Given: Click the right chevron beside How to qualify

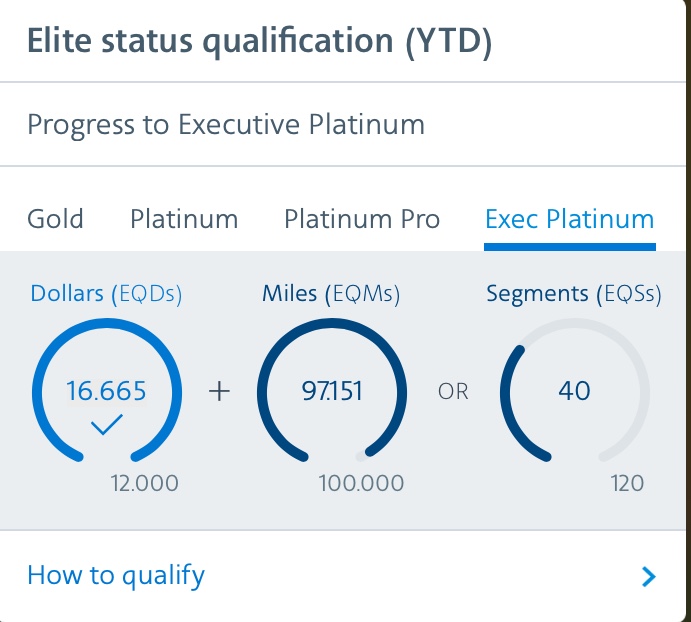Looking at the screenshot, I should (649, 576).
